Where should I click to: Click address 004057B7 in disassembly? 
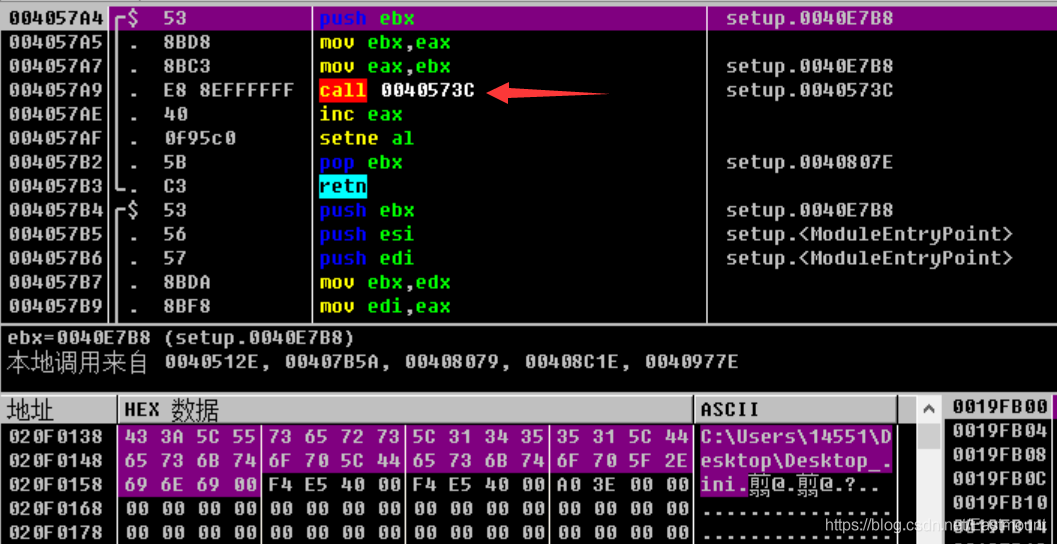tap(55, 282)
